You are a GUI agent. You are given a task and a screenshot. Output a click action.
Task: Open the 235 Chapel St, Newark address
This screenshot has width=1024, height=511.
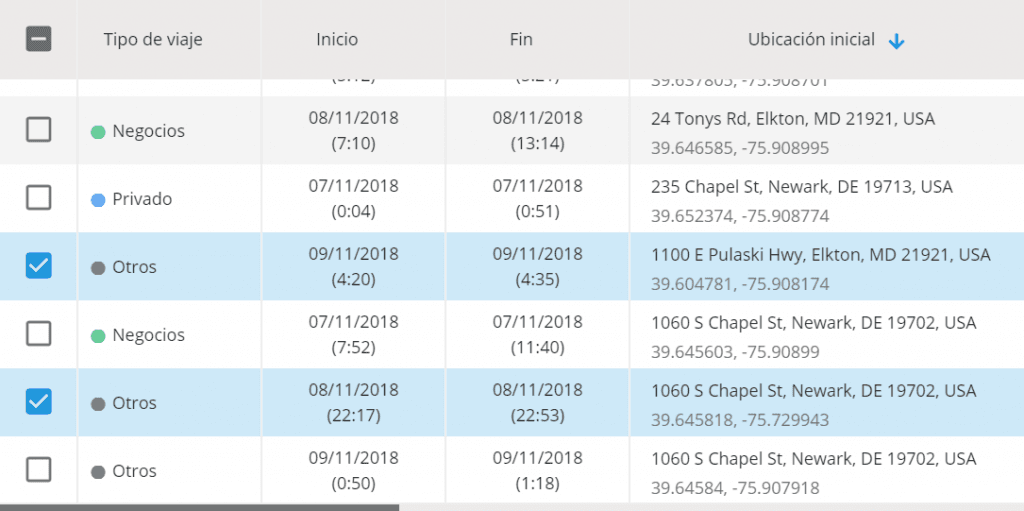coord(801,188)
